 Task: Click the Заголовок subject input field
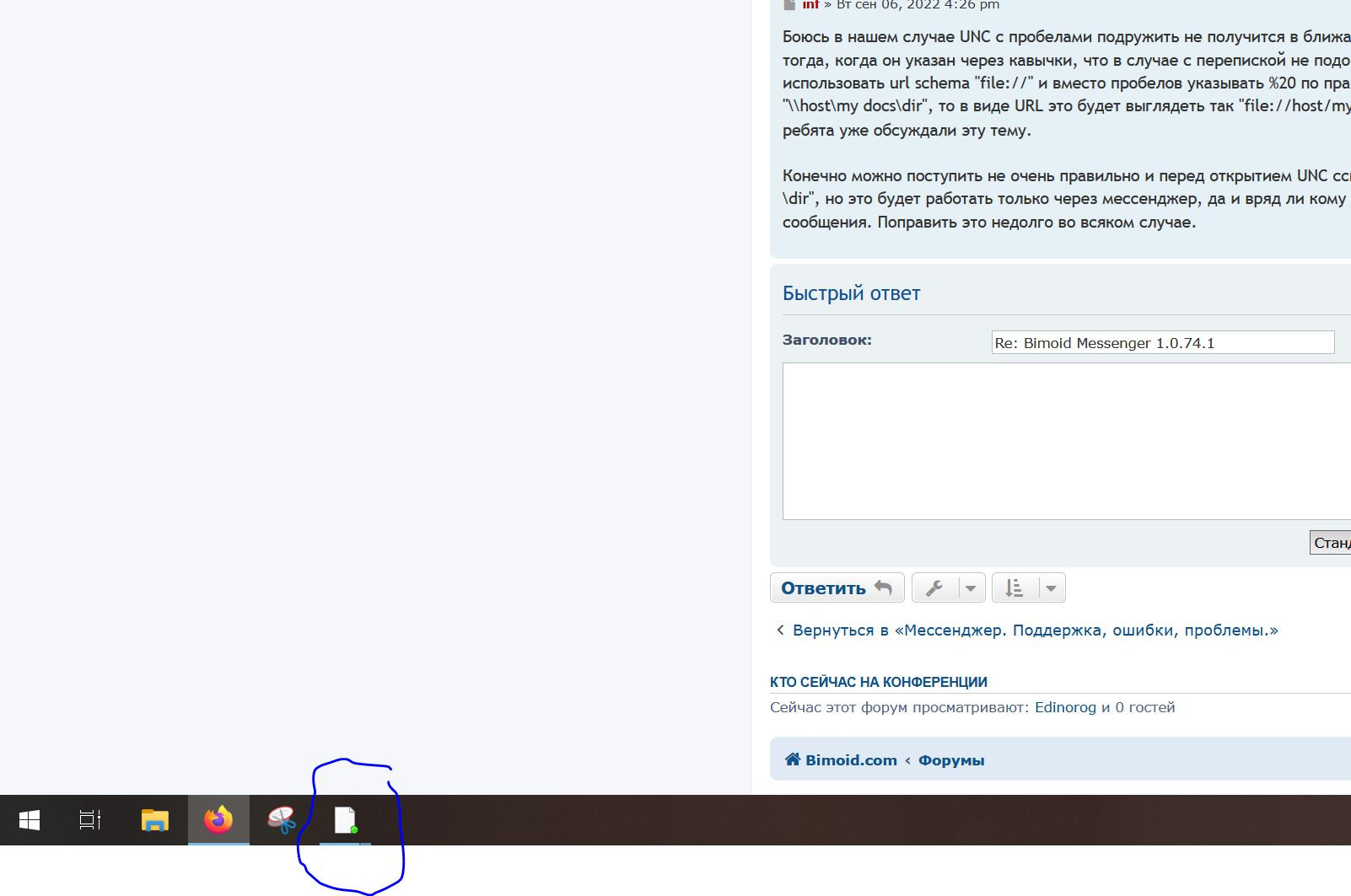pos(1162,342)
